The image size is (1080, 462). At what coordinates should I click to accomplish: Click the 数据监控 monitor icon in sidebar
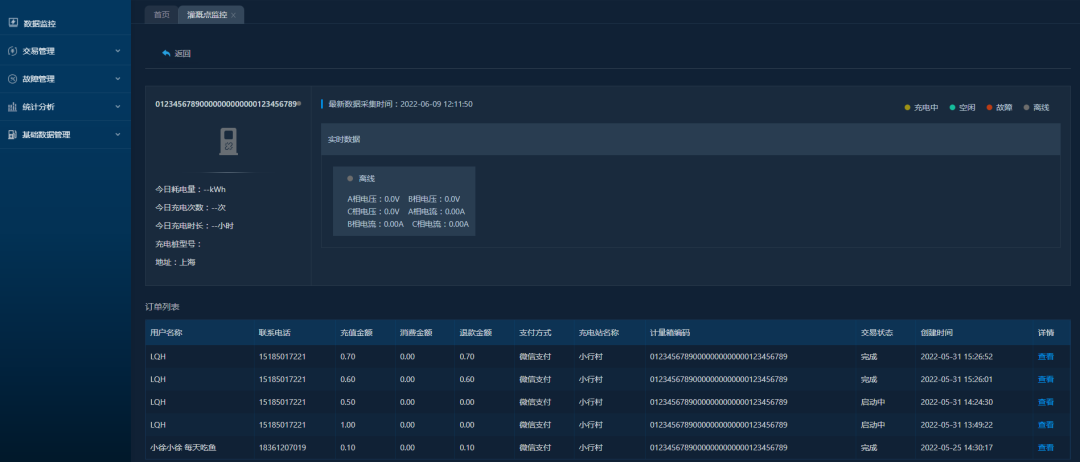[13, 23]
